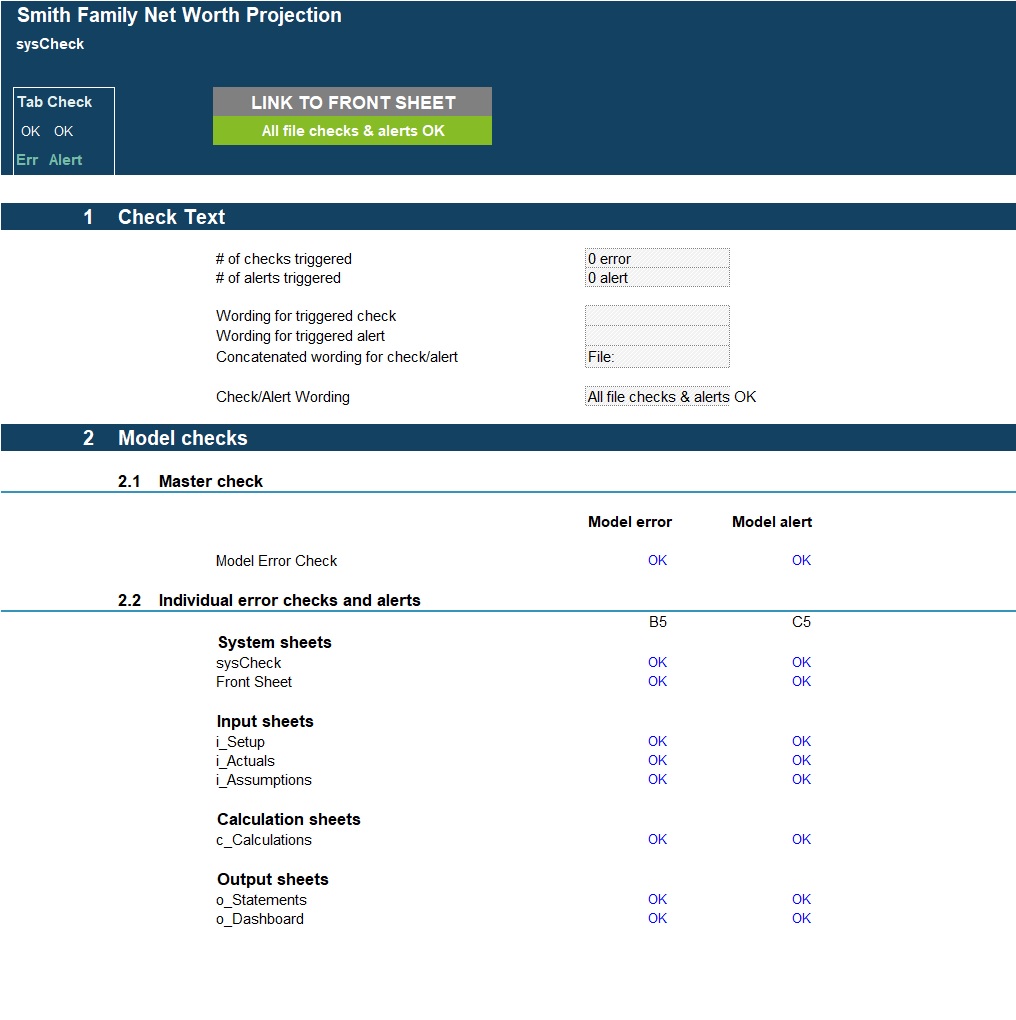Click c_Calculations row alert OK link

801,839
